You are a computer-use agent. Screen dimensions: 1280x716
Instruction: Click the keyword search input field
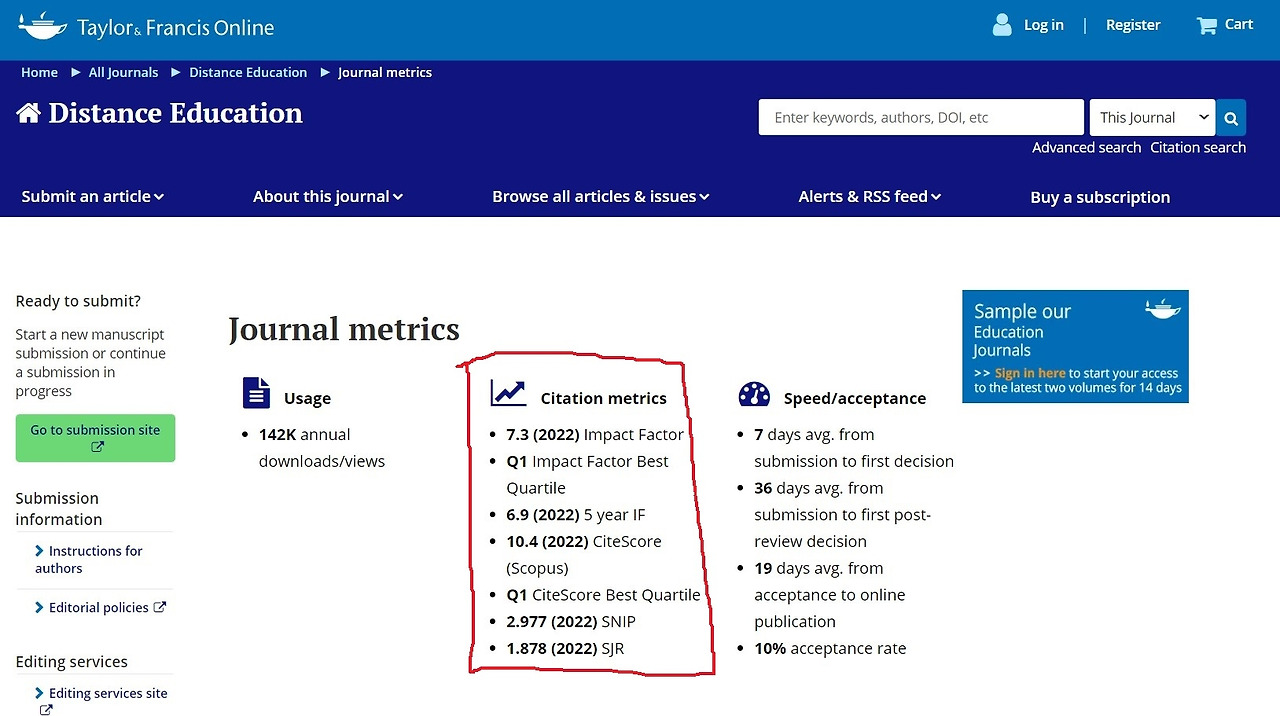pos(921,118)
